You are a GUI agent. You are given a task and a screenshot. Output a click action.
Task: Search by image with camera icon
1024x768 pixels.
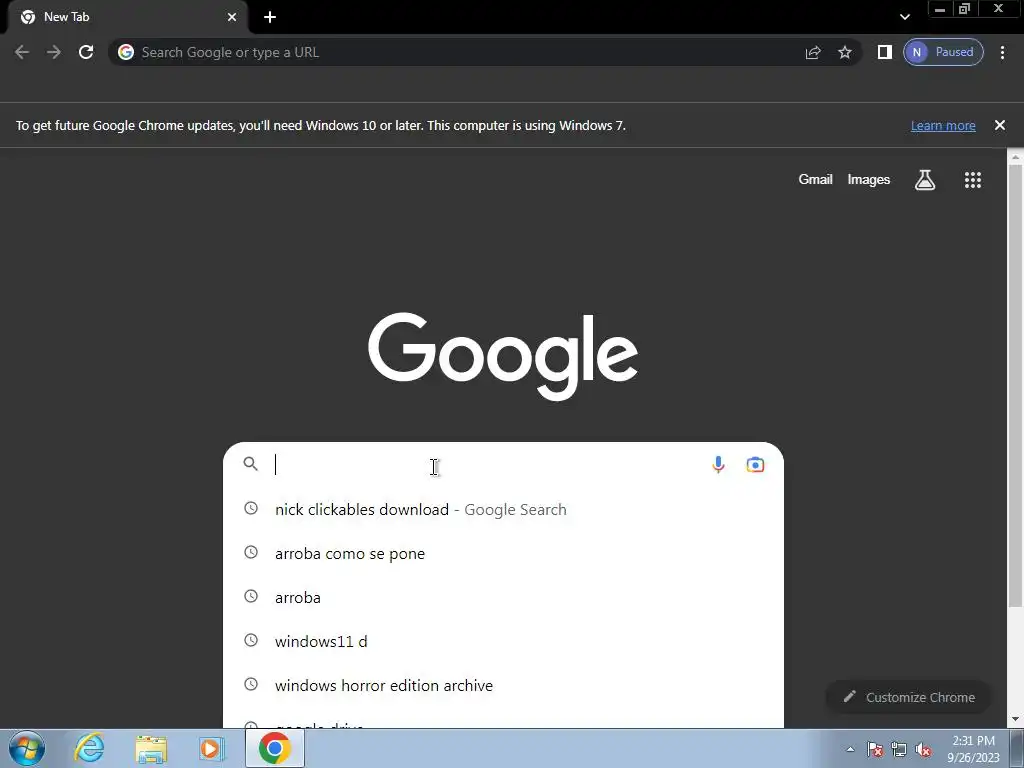pos(755,464)
